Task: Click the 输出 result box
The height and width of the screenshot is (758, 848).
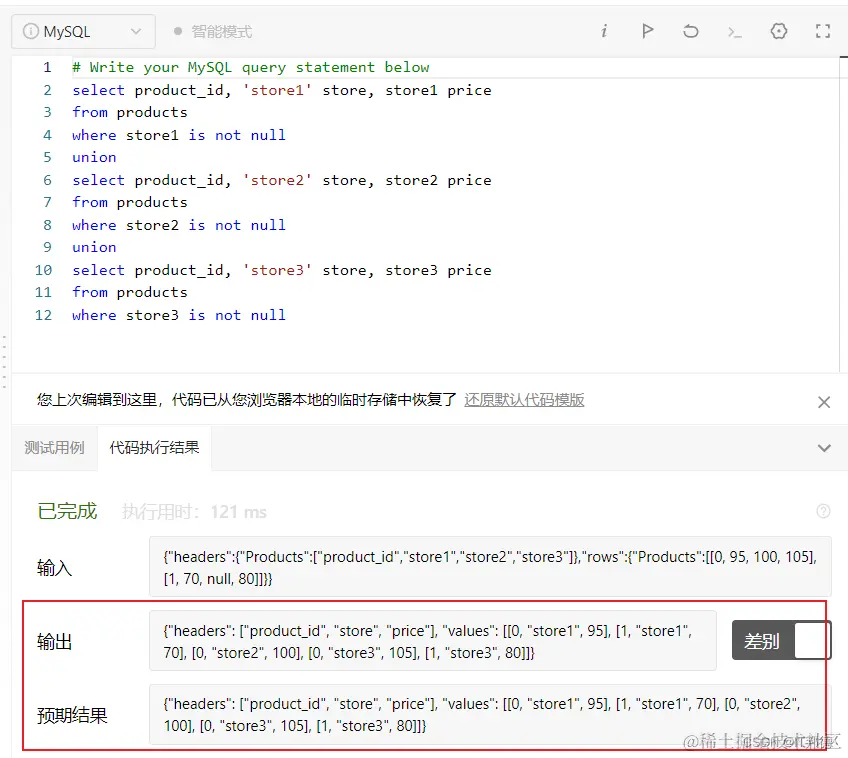Action: click(x=433, y=641)
